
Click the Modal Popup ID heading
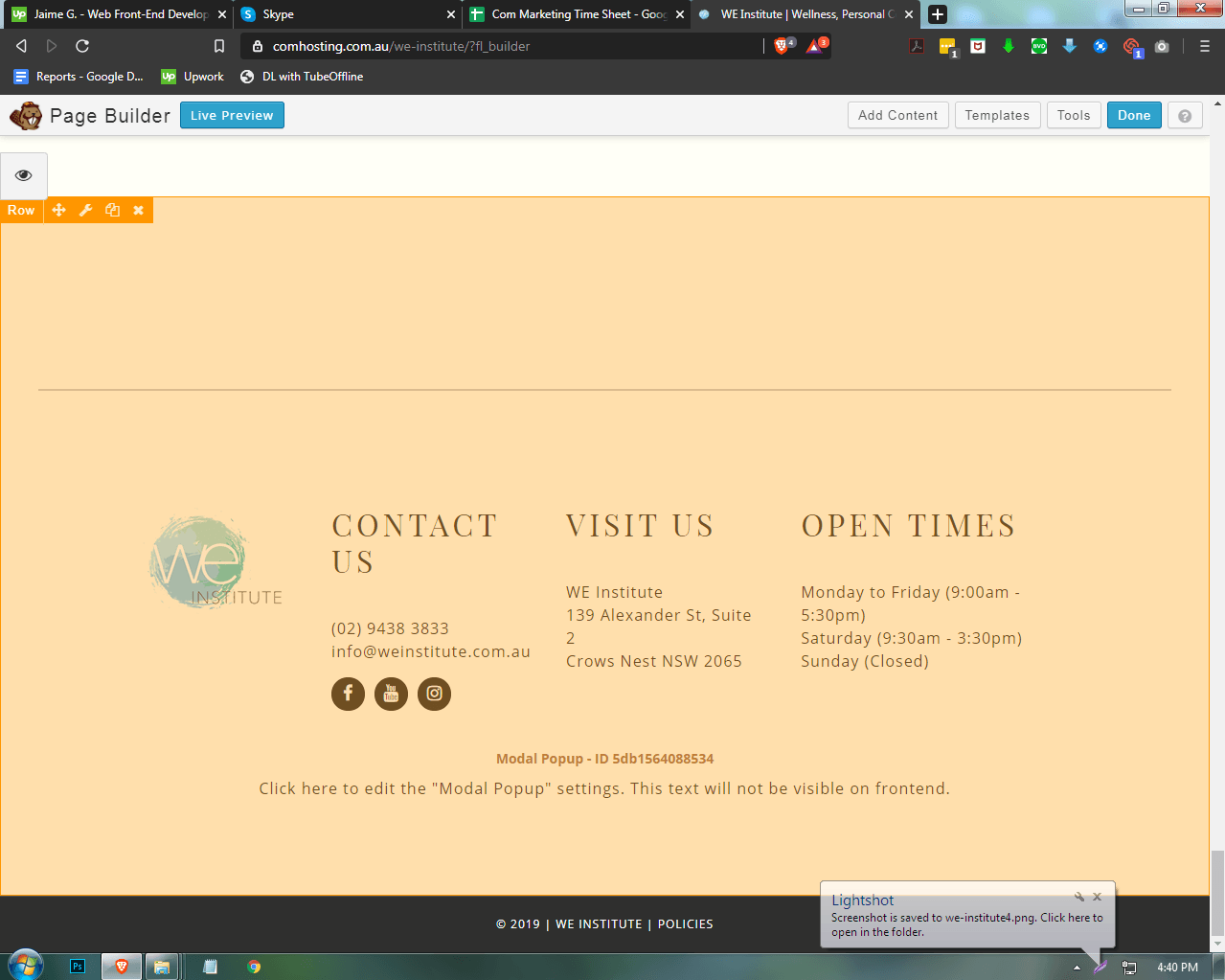(x=604, y=759)
